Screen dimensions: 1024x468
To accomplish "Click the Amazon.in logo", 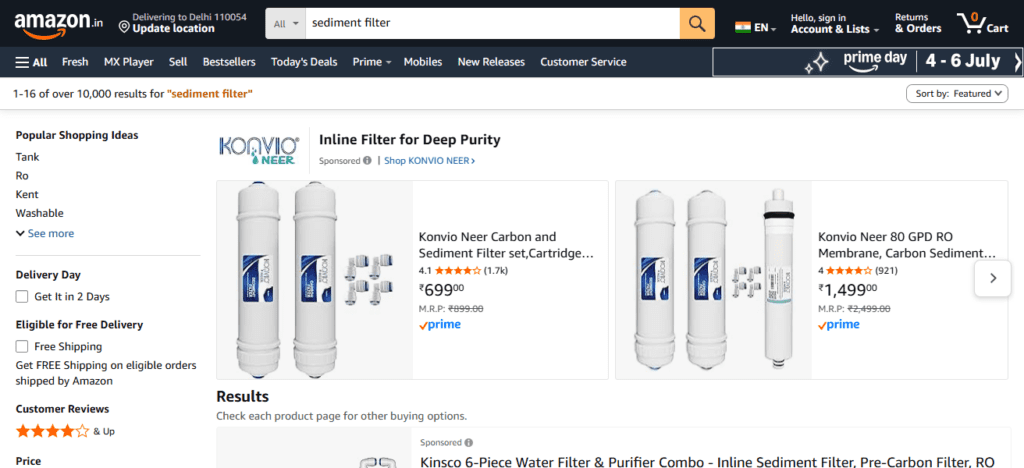I will [59, 23].
